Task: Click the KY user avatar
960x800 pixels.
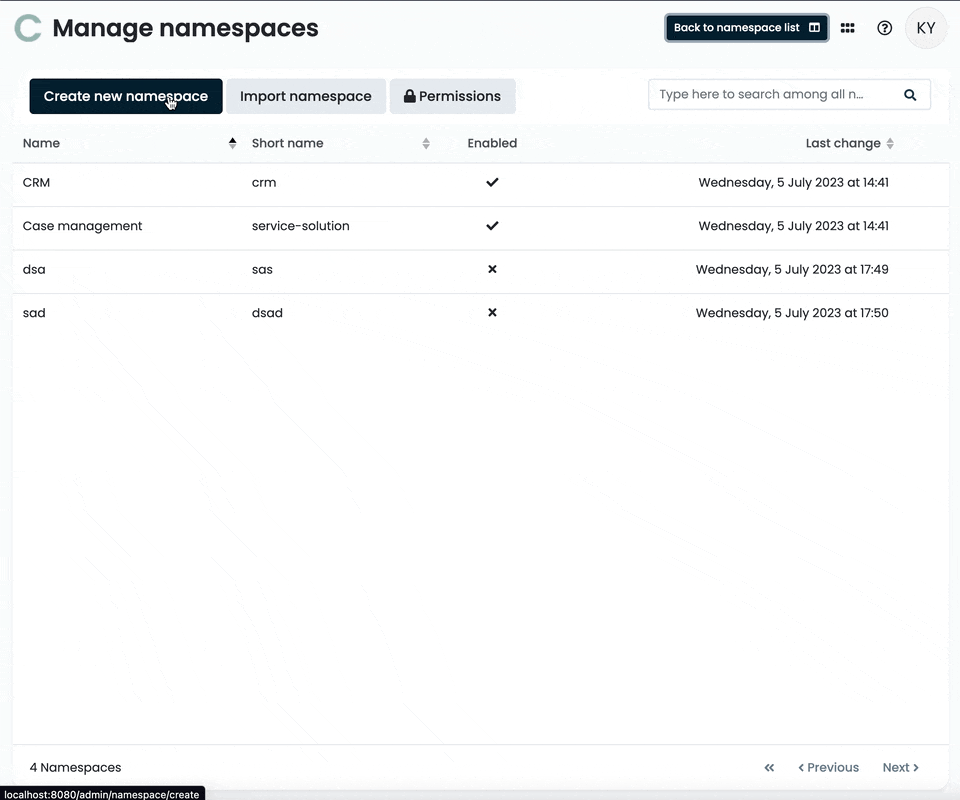Action: 925,28
